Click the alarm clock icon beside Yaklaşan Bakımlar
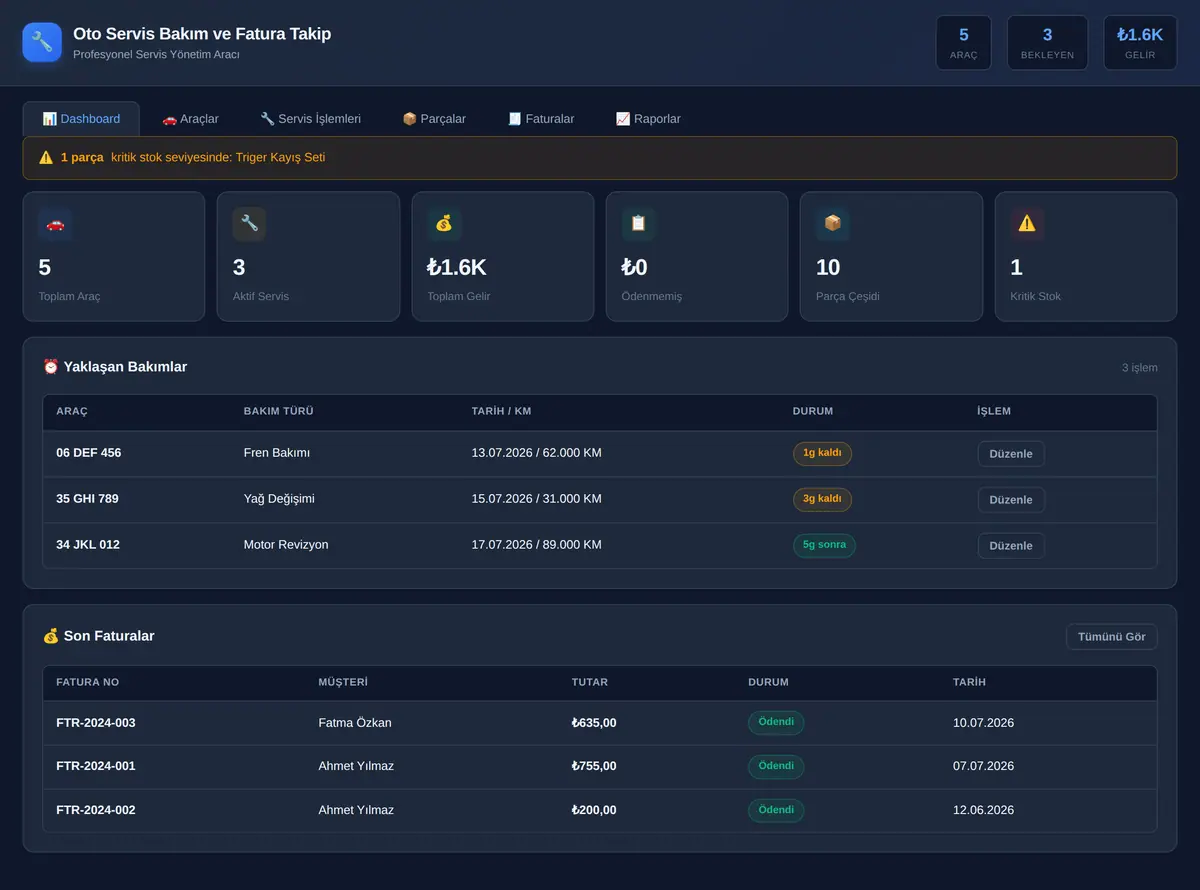The height and width of the screenshot is (890, 1200). point(51,367)
